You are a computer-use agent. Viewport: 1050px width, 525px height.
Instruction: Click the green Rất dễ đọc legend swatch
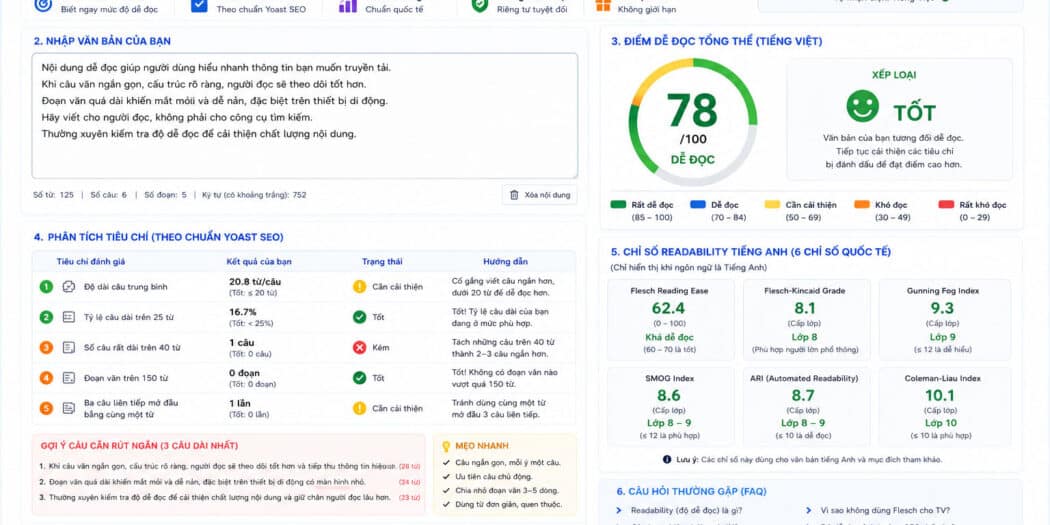coord(617,205)
